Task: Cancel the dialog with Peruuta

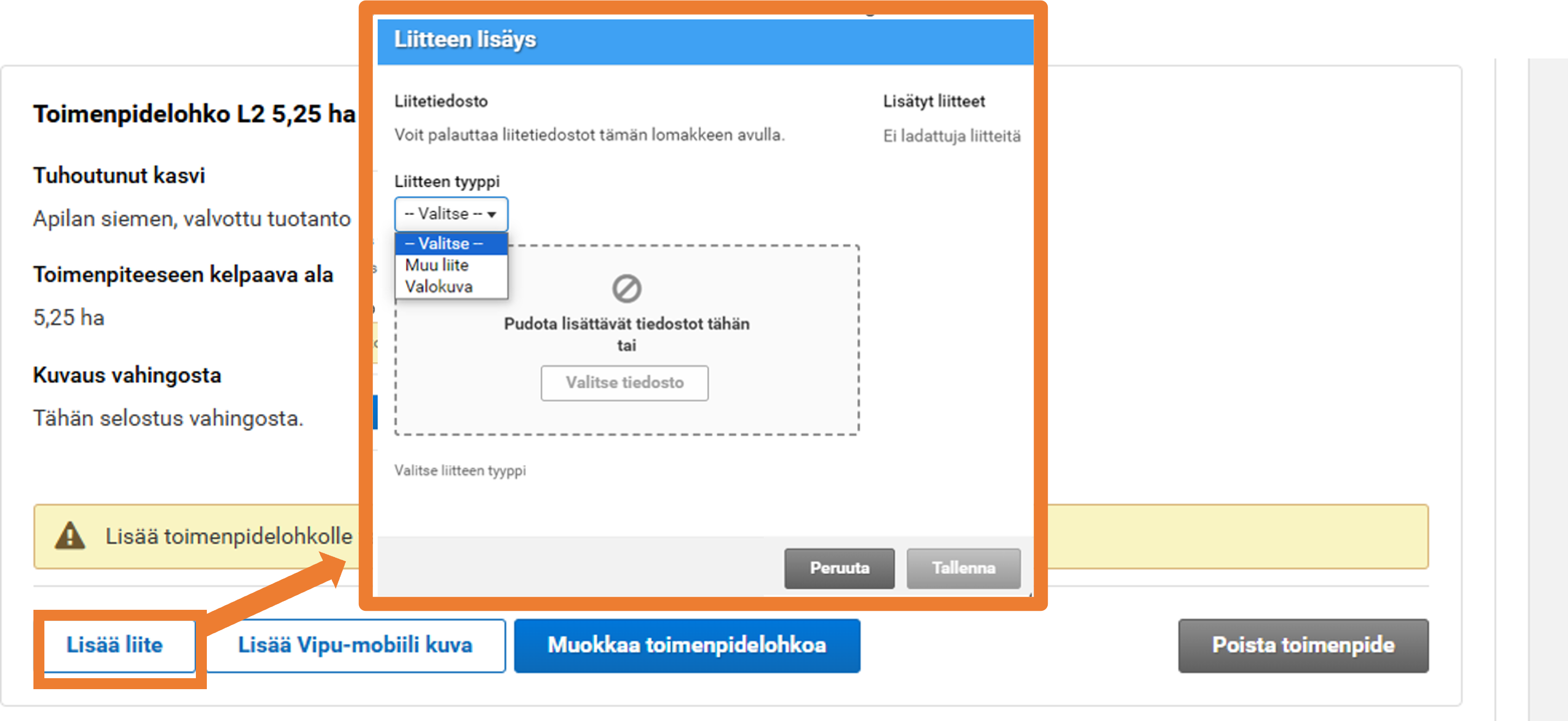Action: tap(839, 568)
